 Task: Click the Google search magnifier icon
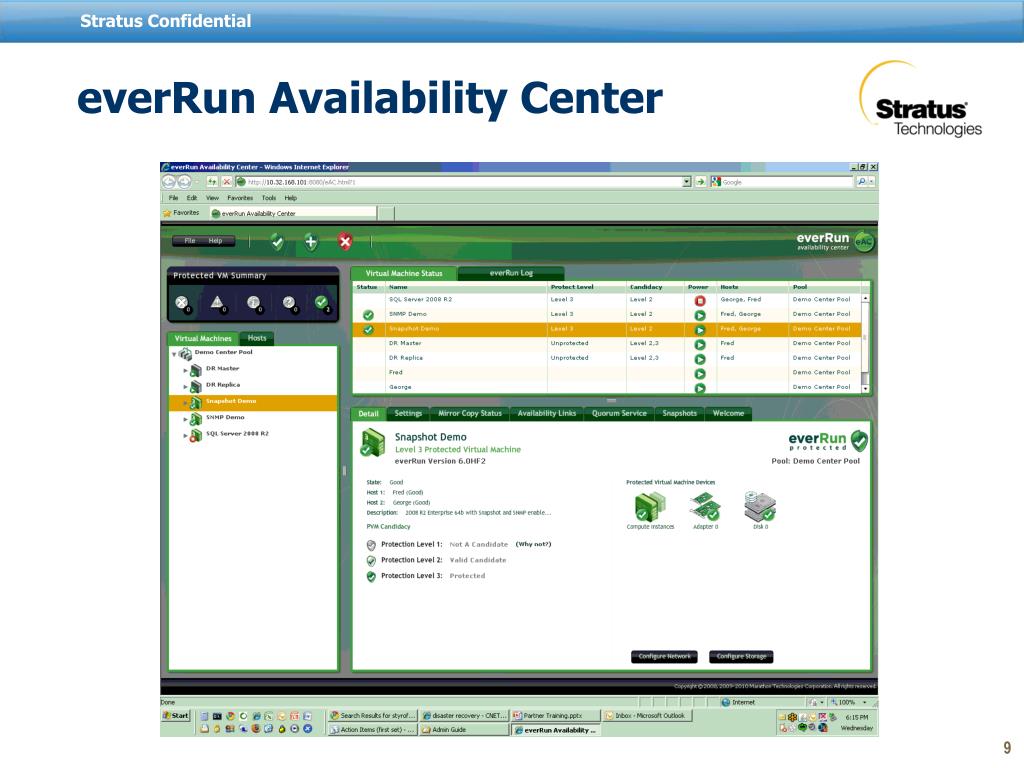[x=862, y=182]
